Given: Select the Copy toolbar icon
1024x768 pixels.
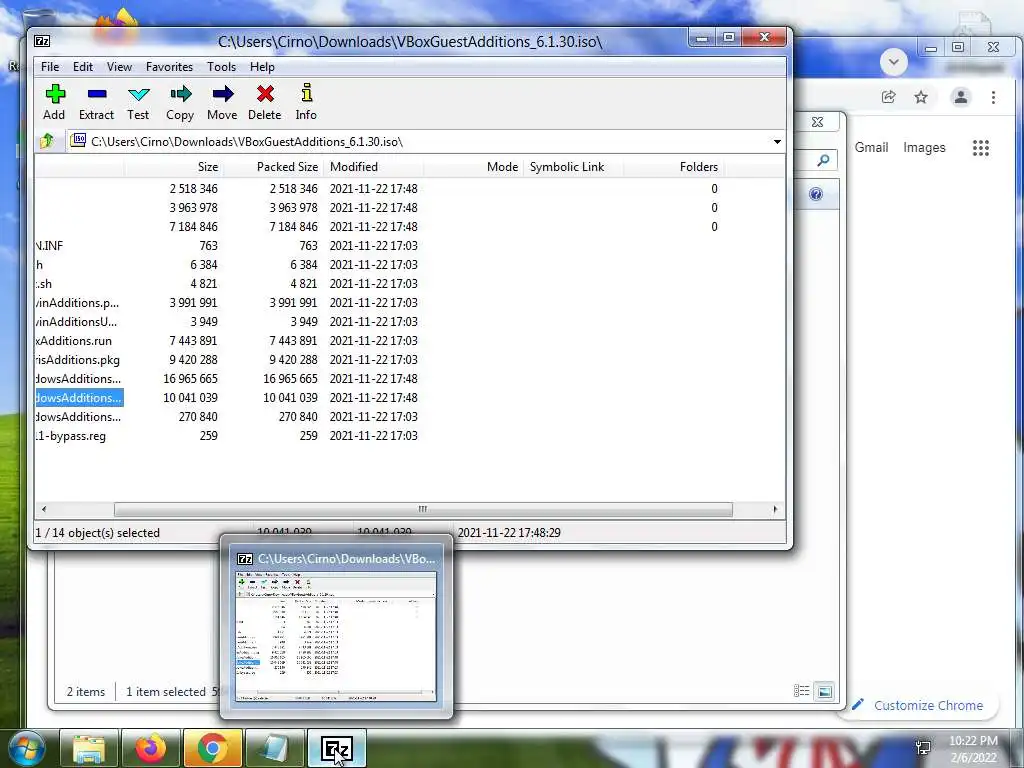Looking at the screenshot, I should [180, 103].
